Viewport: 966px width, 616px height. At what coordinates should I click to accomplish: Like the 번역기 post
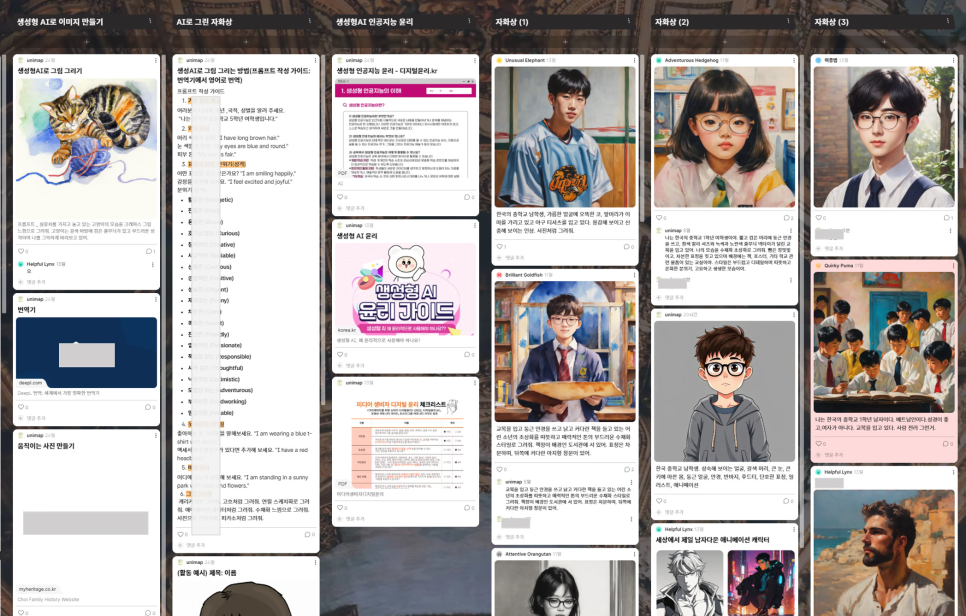22,407
